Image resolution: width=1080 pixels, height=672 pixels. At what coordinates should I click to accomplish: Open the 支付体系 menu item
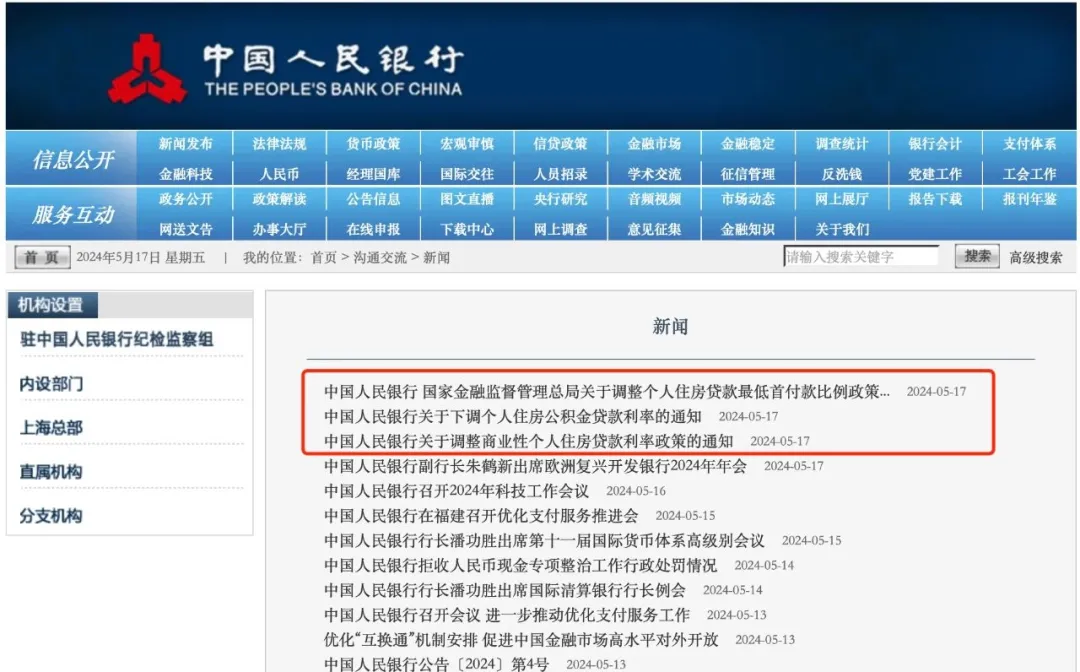point(1029,144)
